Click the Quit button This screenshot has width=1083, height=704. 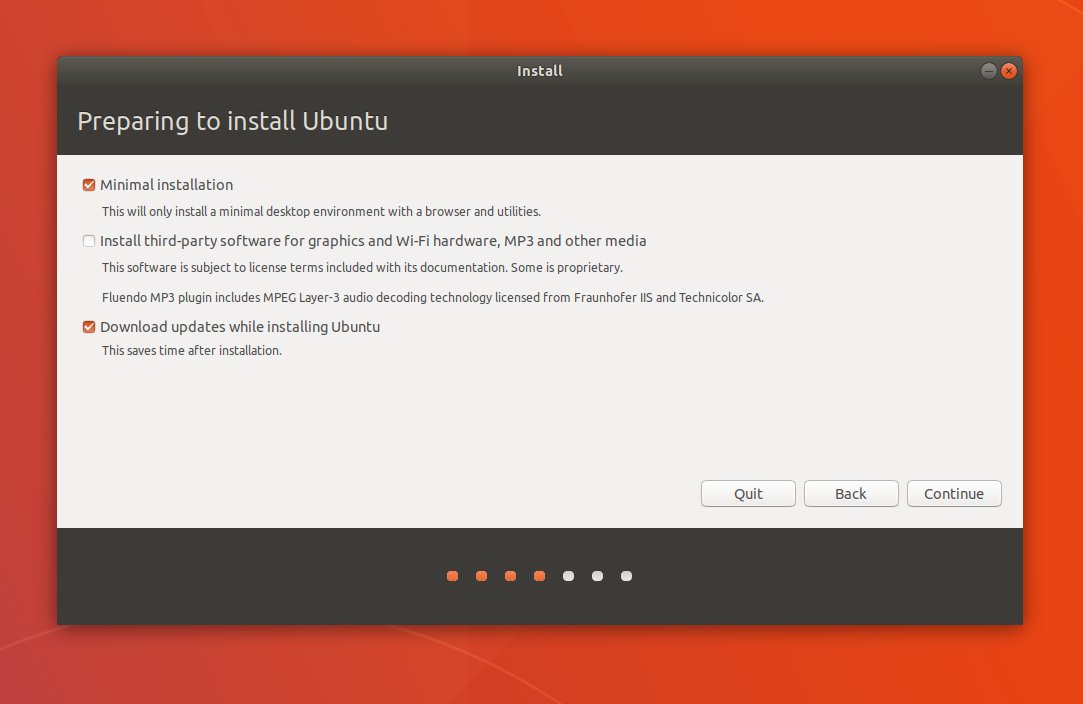tap(748, 494)
